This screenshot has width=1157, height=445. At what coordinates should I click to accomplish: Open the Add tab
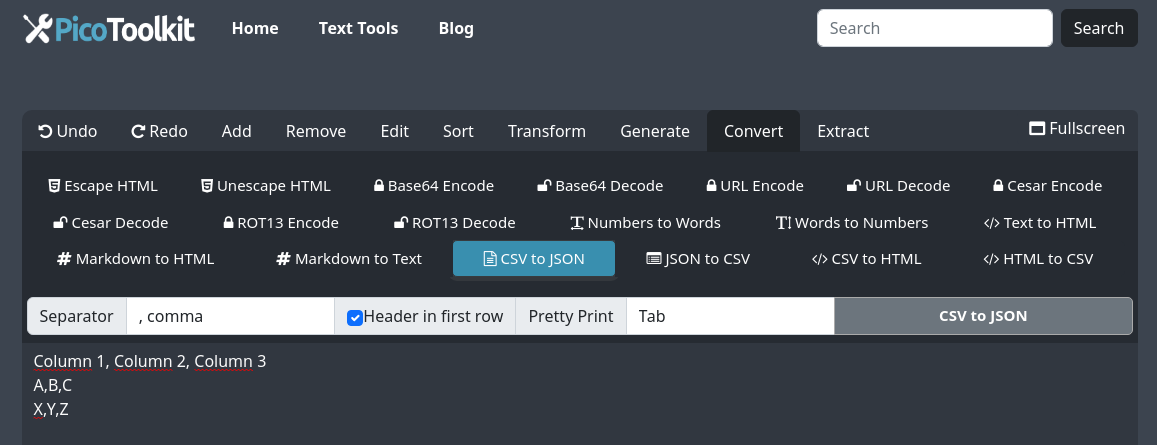tap(237, 131)
